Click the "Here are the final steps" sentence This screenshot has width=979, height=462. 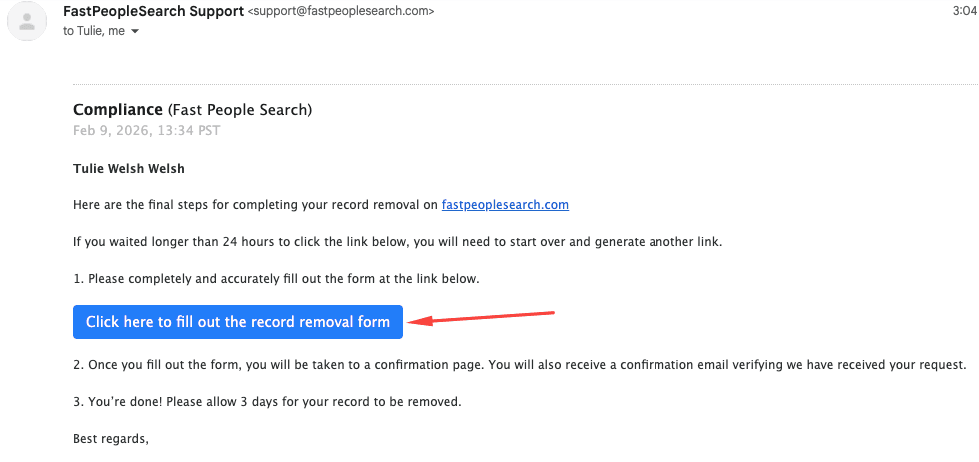pos(256,205)
